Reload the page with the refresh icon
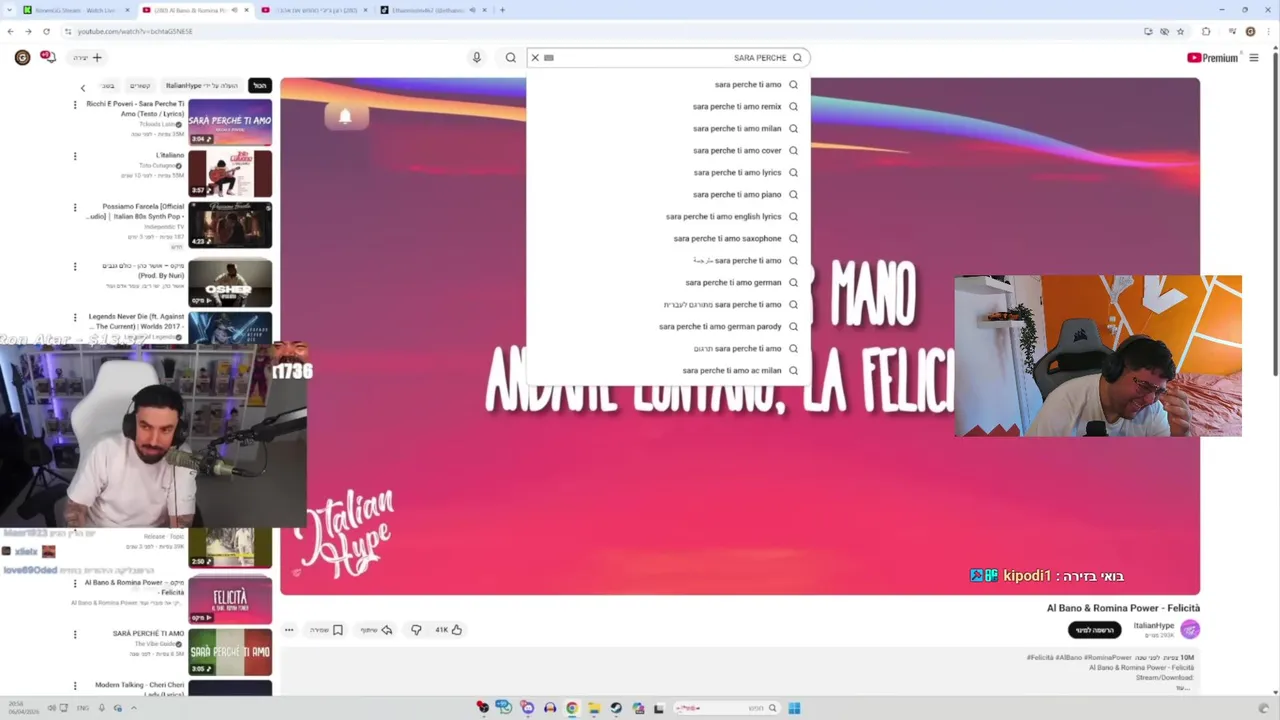 (x=46, y=31)
